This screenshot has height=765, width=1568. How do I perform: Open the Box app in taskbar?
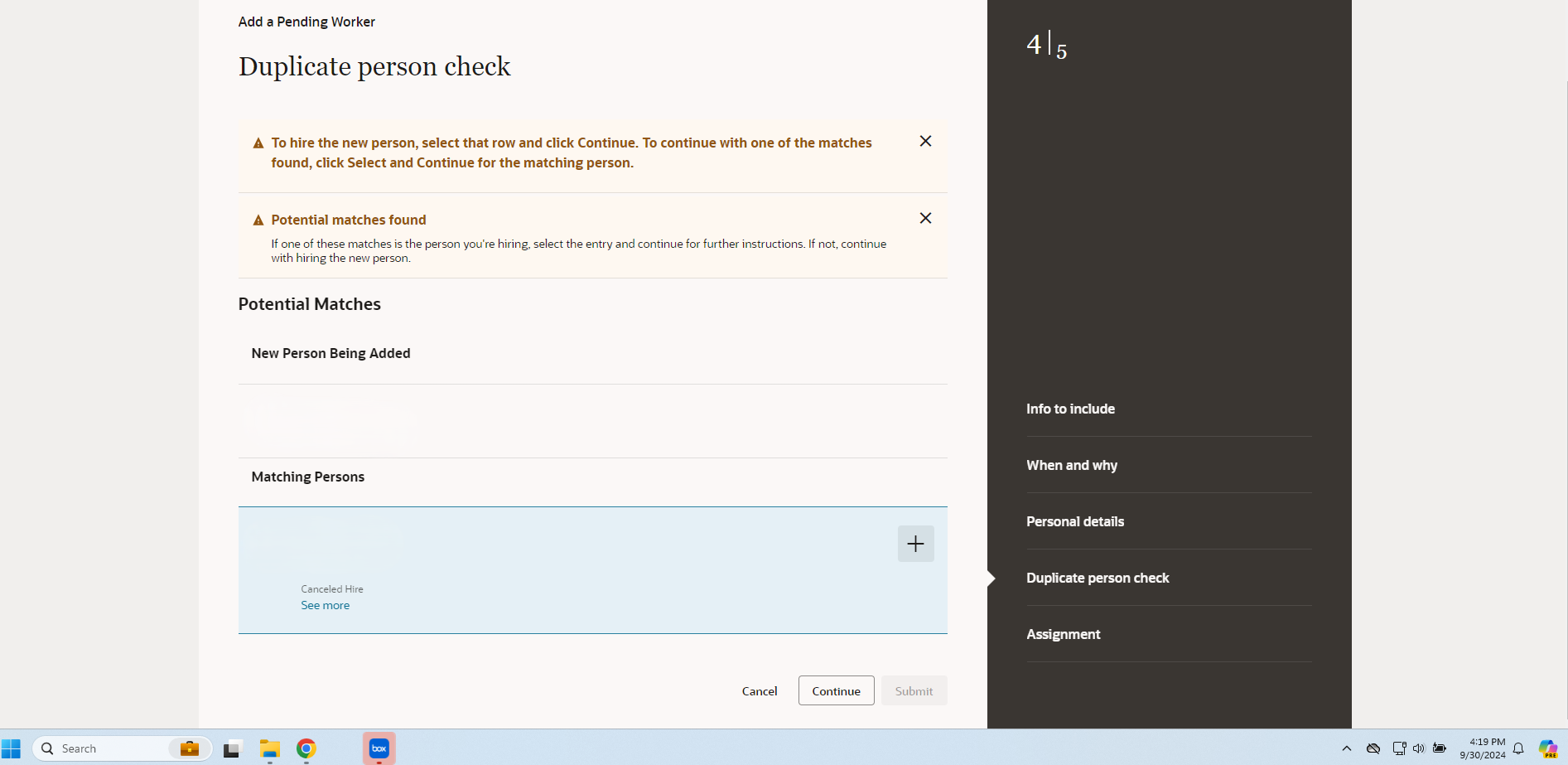(x=379, y=748)
